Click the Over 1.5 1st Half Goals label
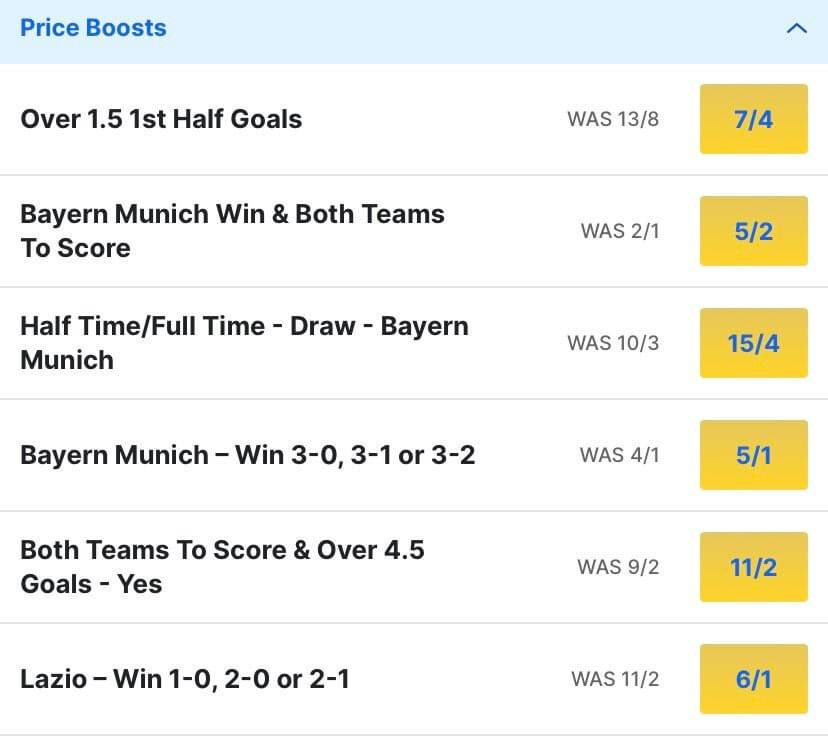Viewport: 828px width, 740px height. pos(161,119)
